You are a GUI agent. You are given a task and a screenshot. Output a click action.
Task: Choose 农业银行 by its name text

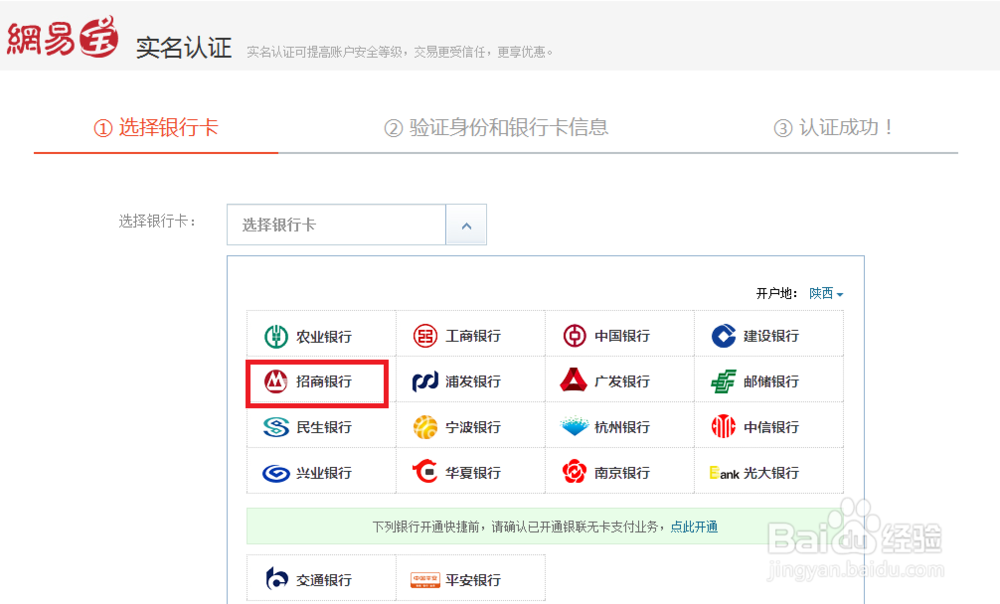click(323, 336)
